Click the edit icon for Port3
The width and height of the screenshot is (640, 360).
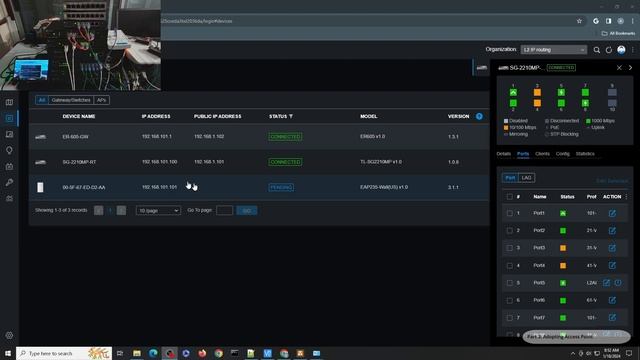tap(612, 248)
